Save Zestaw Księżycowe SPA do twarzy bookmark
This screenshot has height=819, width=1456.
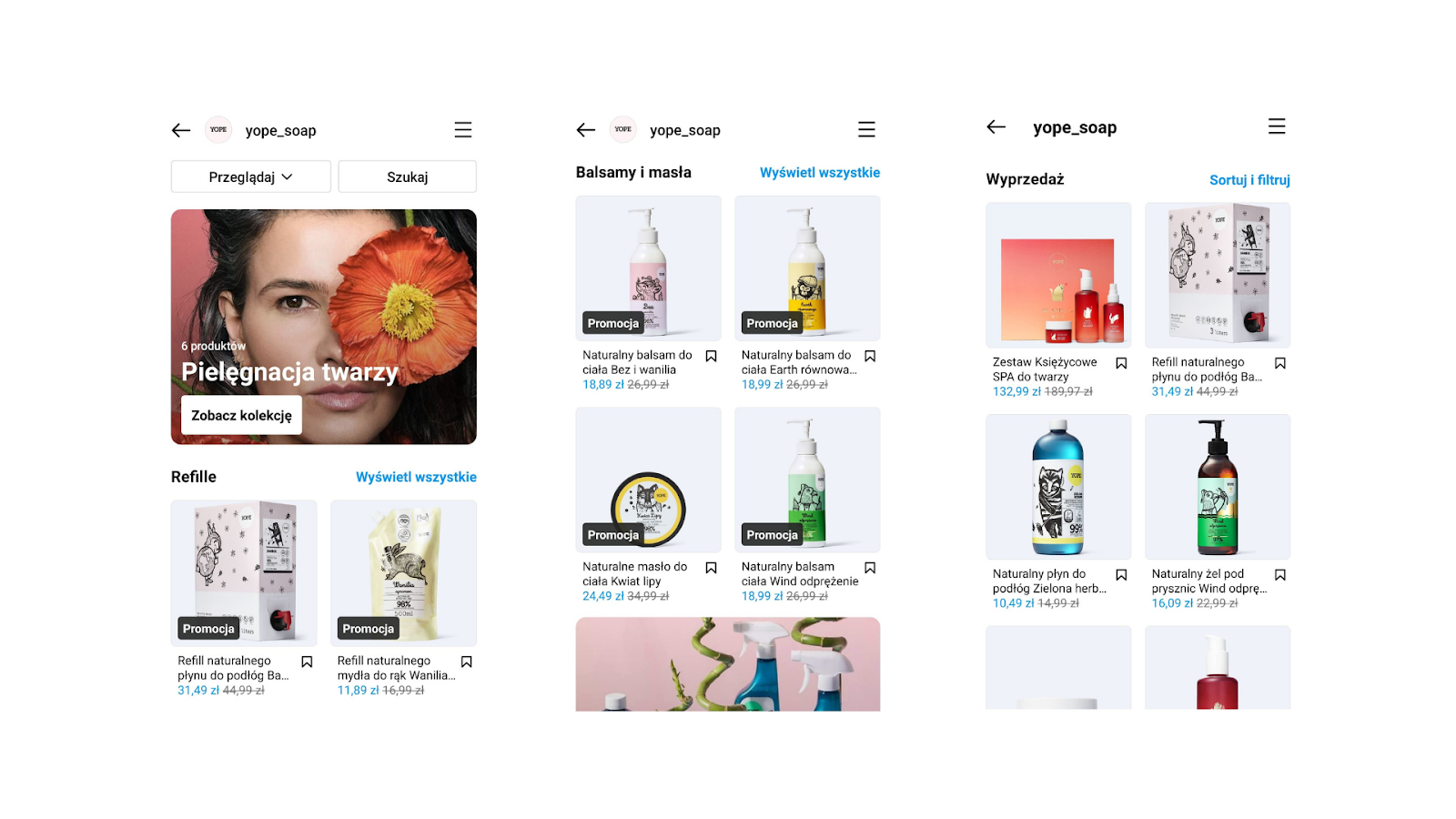[1121, 363]
